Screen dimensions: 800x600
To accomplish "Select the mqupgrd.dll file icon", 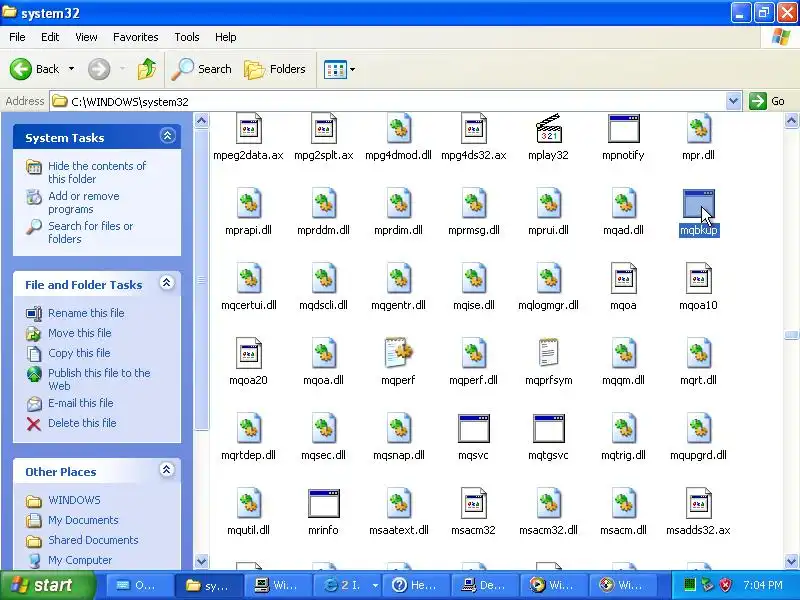I will coord(698,429).
